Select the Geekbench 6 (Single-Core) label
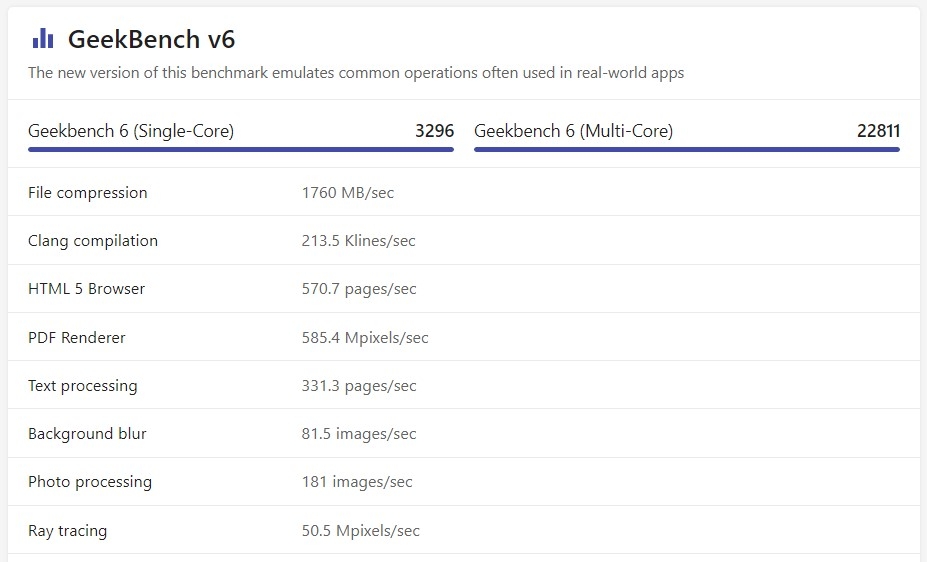927x562 pixels. point(131,131)
